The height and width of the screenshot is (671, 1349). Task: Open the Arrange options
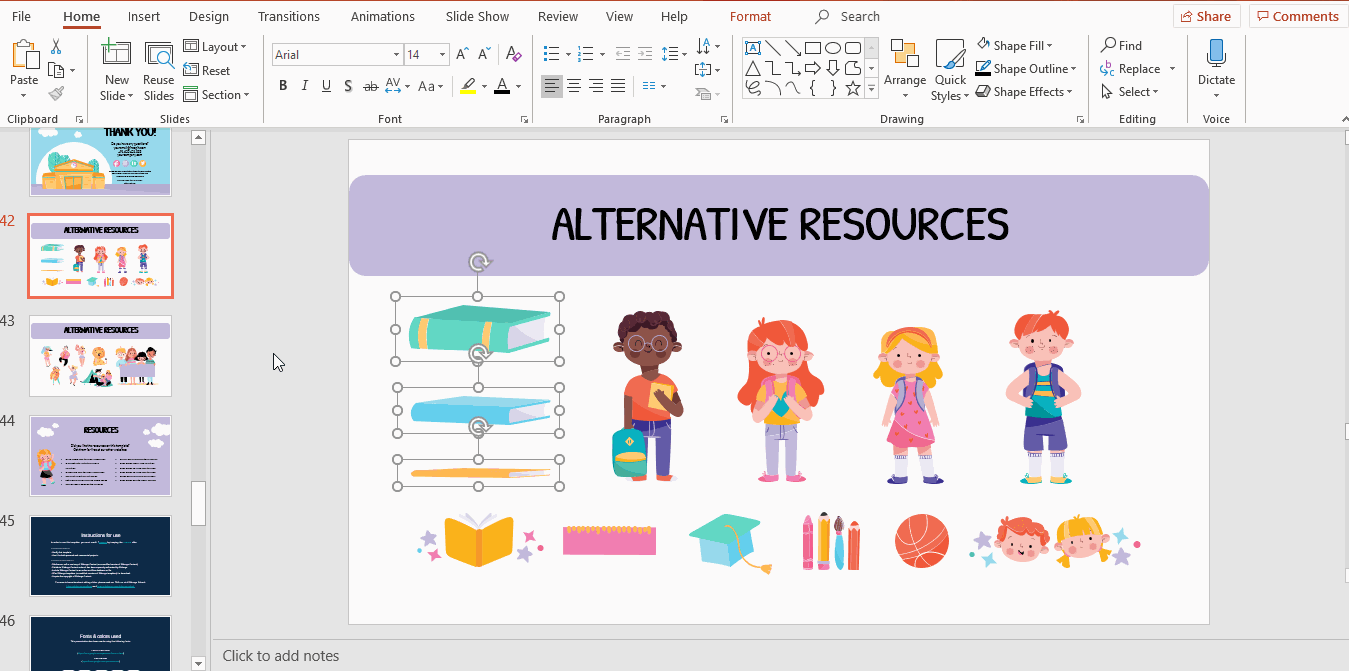coord(905,69)
